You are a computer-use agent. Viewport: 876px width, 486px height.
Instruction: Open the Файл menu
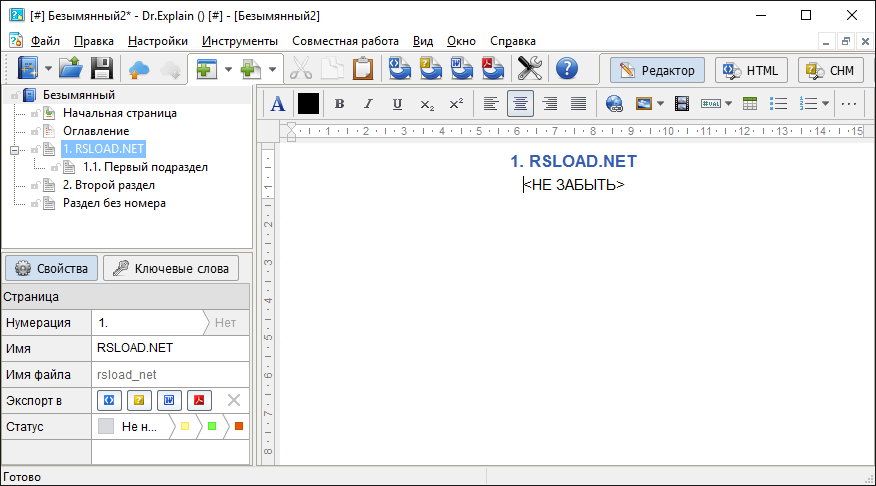pyautogui.click(x=45, y=41)
